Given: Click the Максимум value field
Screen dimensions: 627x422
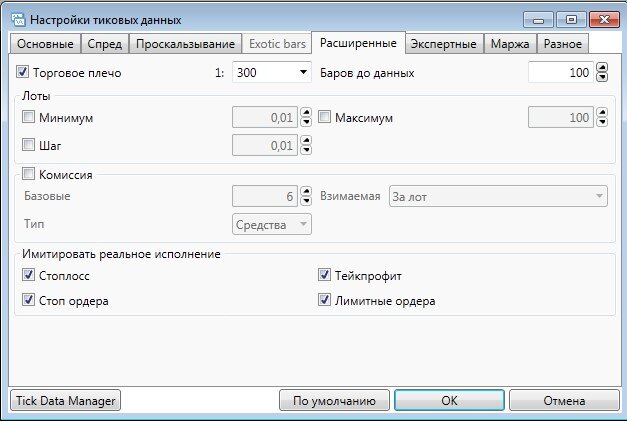Looking at the screenshot, I should [x=561, y=117].
